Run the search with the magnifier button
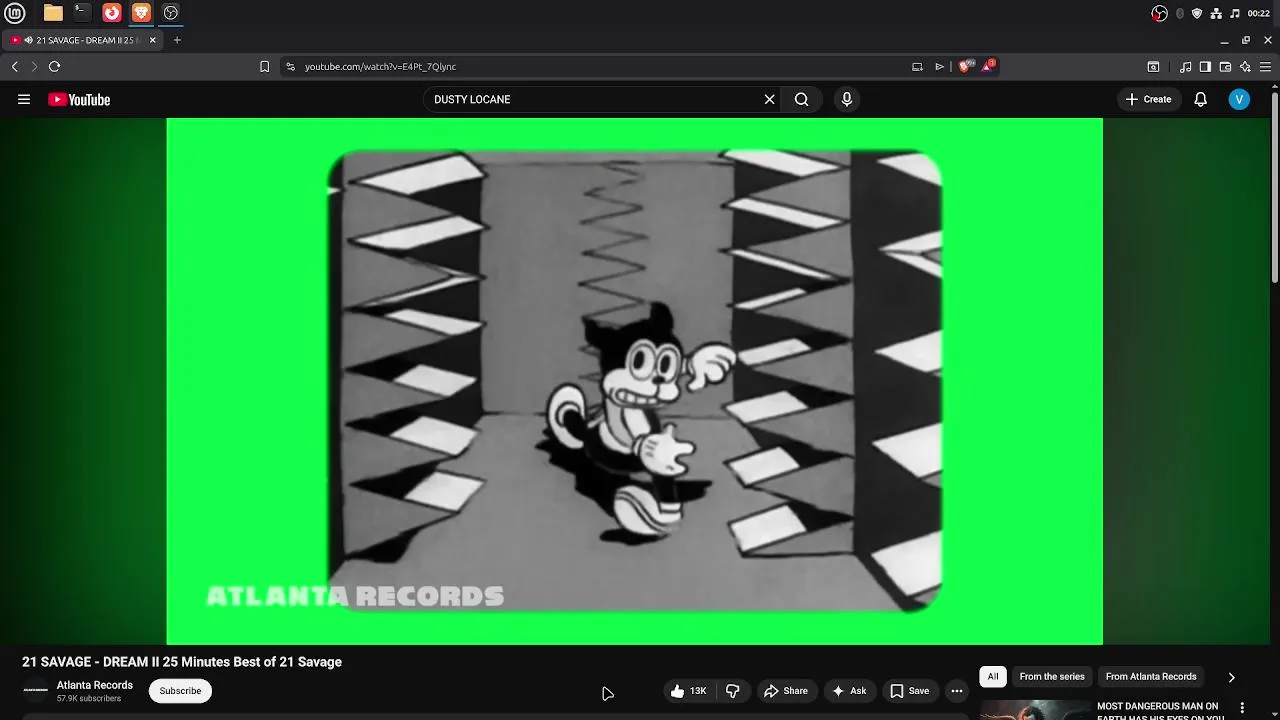 click(801, 99)
